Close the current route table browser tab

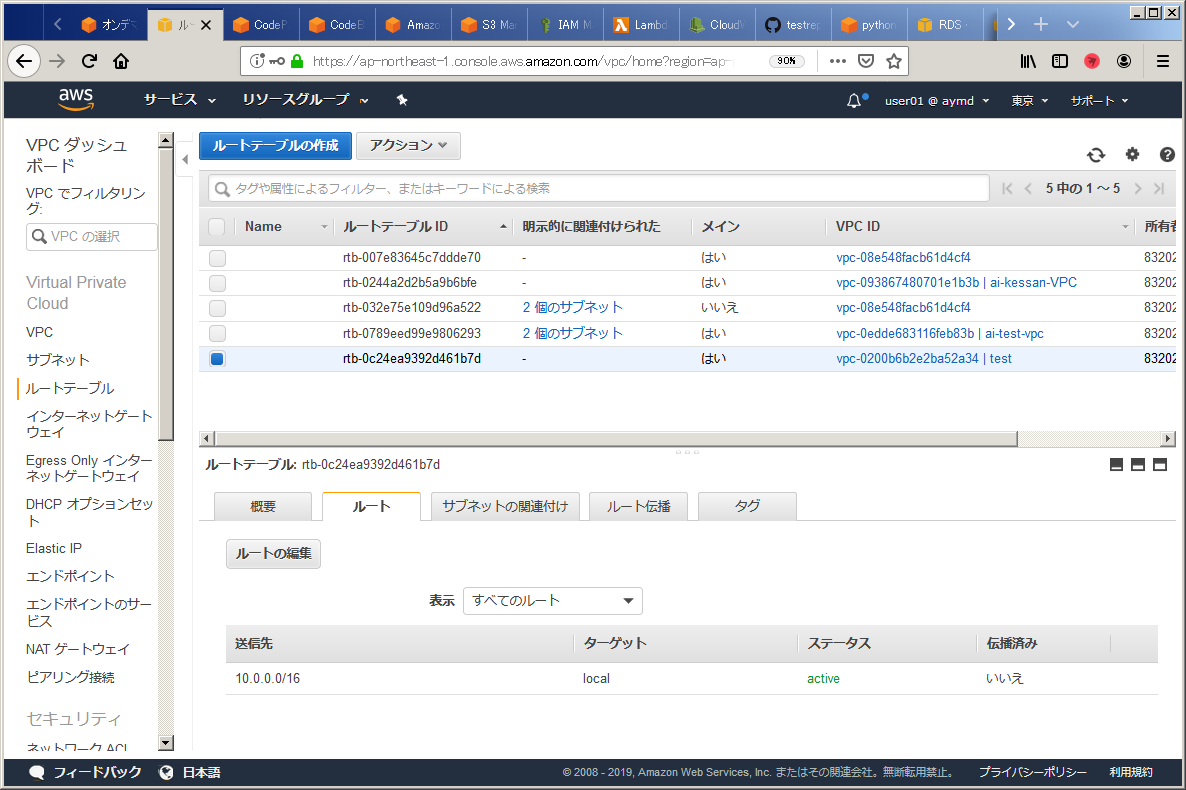pos(206,25)
